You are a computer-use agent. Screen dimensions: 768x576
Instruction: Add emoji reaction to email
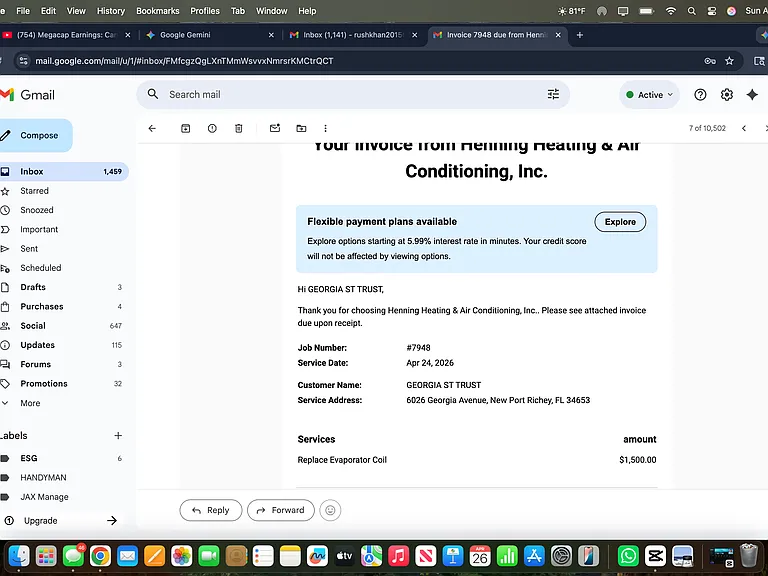tap(330, 510)
